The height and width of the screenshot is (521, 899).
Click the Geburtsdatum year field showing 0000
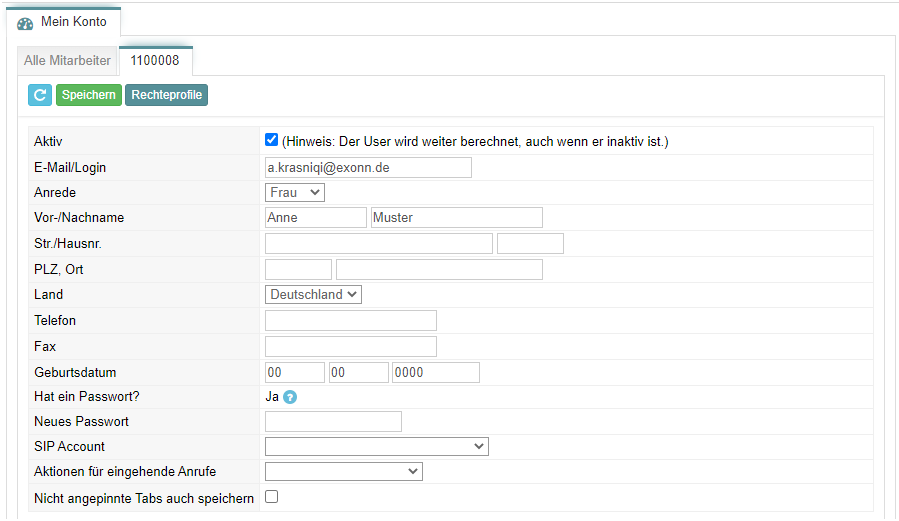(436, 373)
